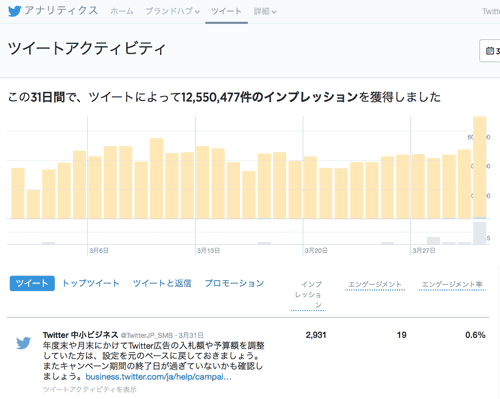Viewport: 500px width, 399px height.
Task: Click the 3月27日 axis label
Action: 424,250
